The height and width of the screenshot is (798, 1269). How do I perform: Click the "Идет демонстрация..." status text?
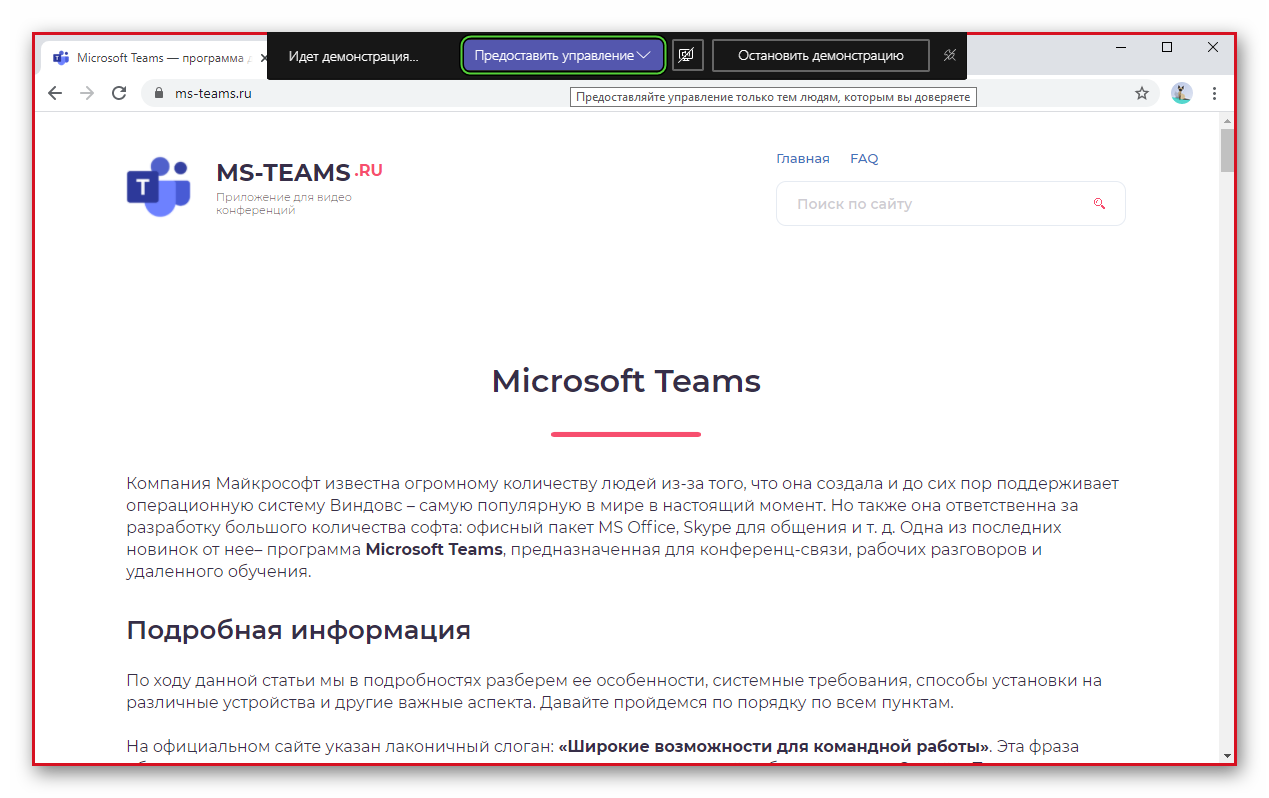(x=353, y=56)
